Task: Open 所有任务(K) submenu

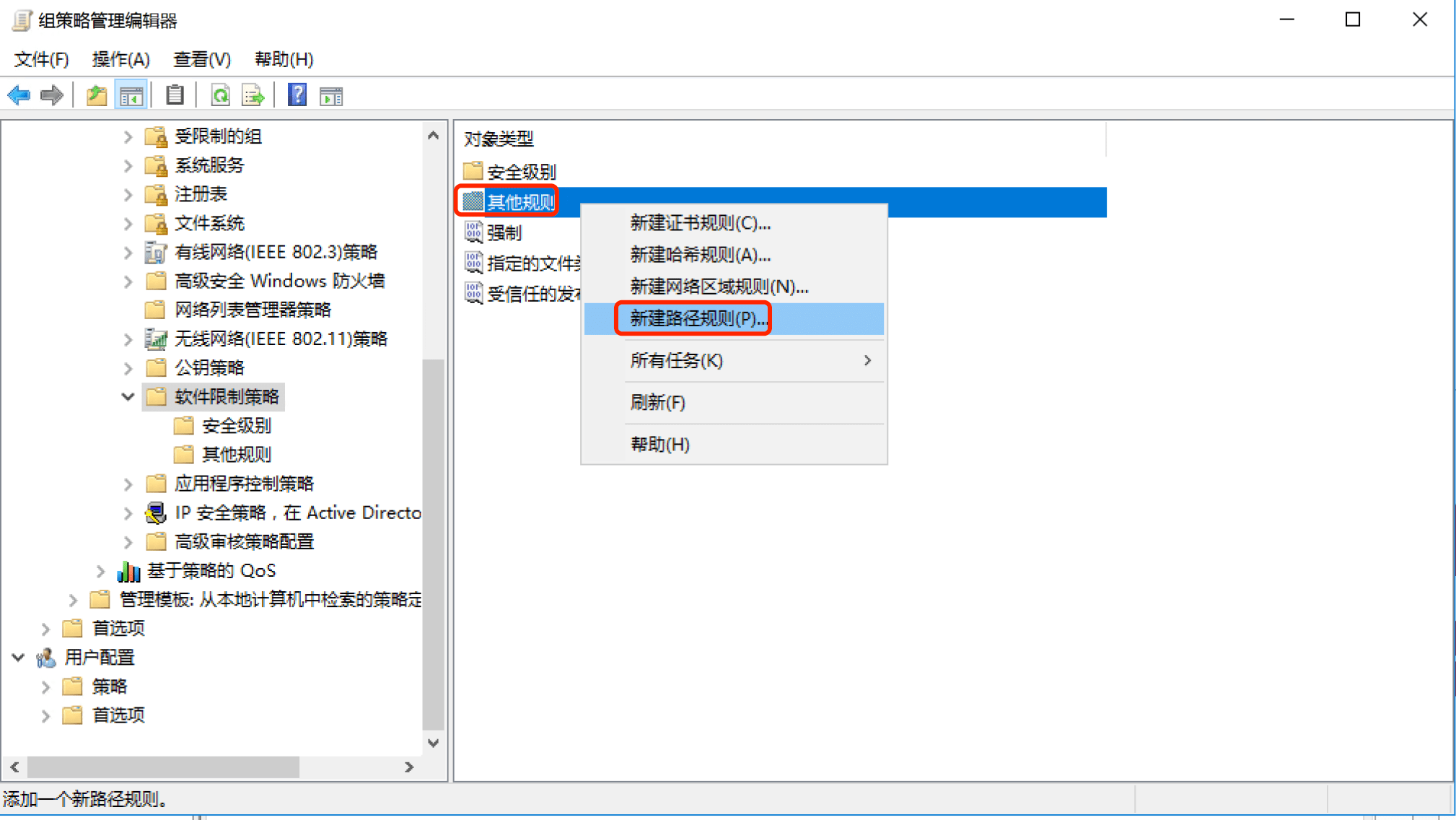Action: tap(734, 360)
